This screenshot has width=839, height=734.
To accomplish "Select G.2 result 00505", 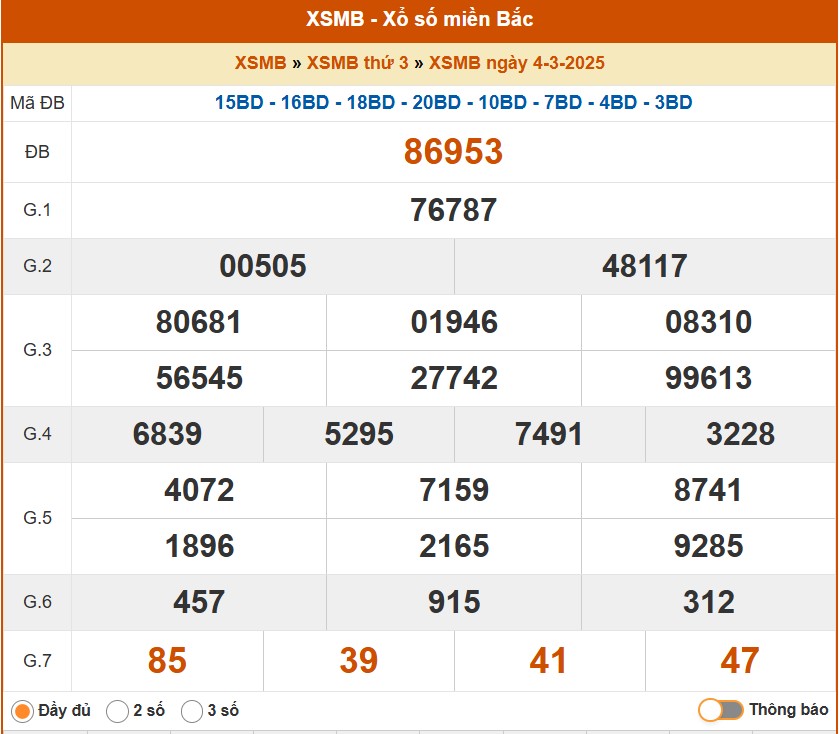I will (263, 266).
